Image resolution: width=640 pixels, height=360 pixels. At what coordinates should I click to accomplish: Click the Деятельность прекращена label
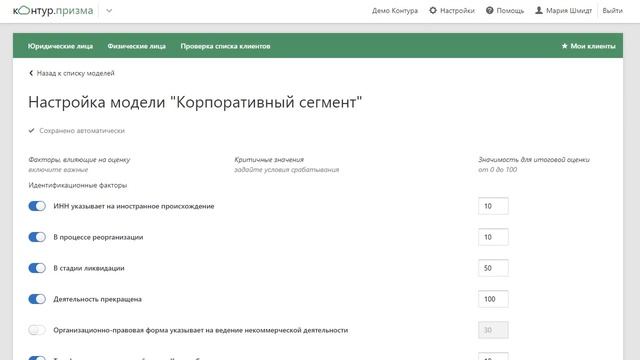pyautogui.click(x=97, y=299)
